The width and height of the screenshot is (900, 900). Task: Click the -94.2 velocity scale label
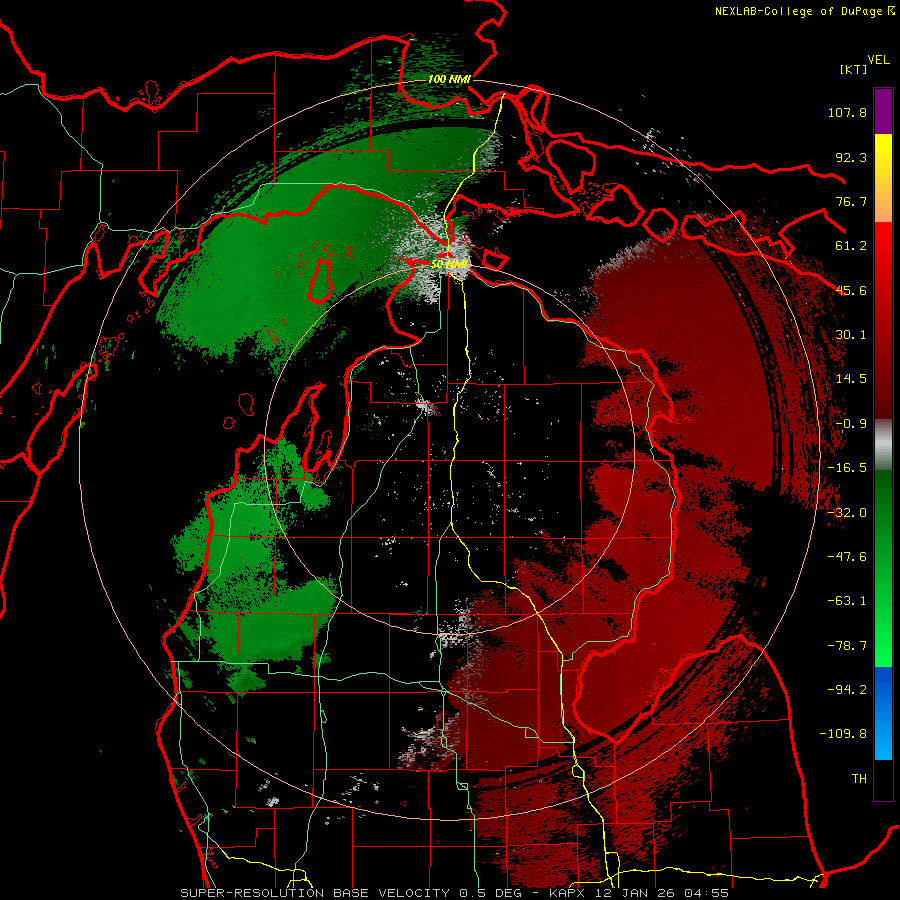[847, 689]
